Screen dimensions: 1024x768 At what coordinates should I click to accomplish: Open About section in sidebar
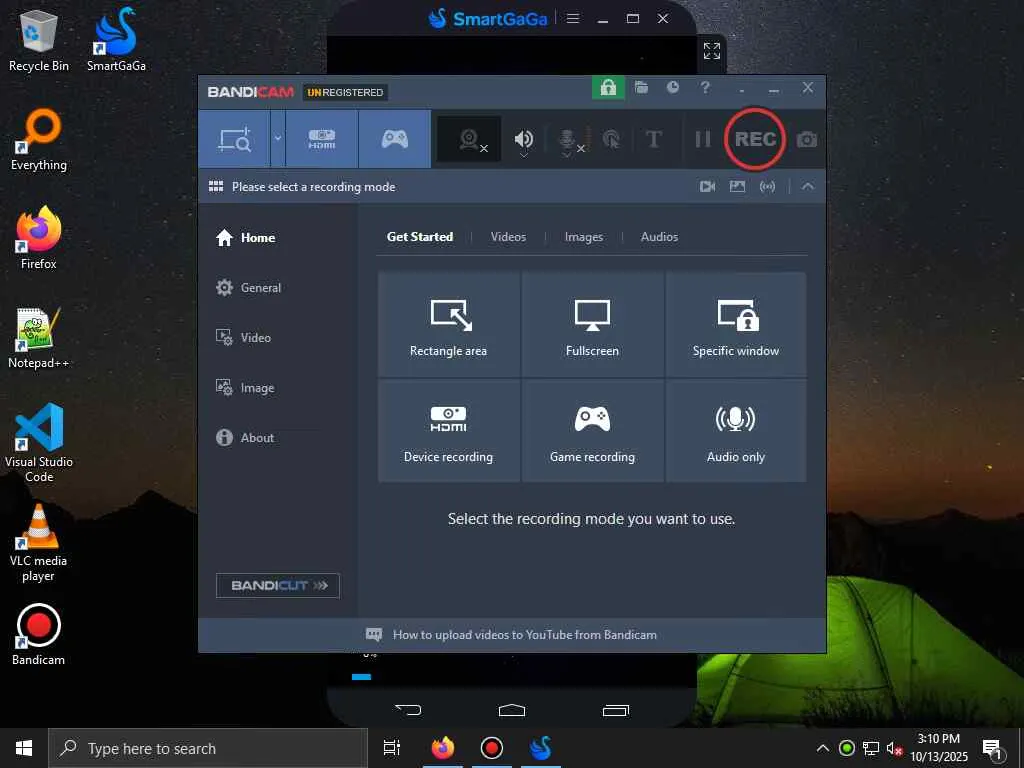click(x=245, y=438)
